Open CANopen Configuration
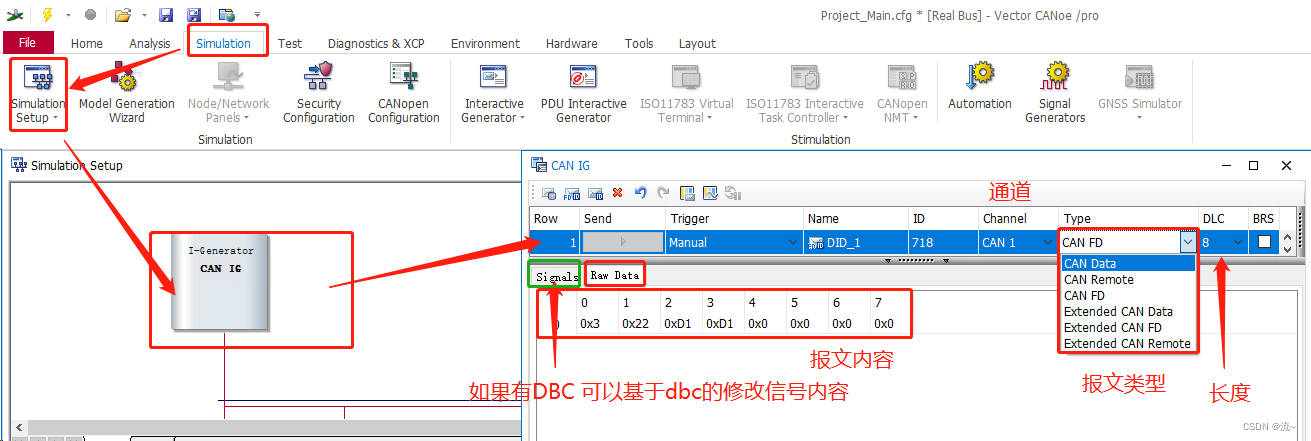The image size is (1311, 441). pyautogui.click(x=403, y=94)
